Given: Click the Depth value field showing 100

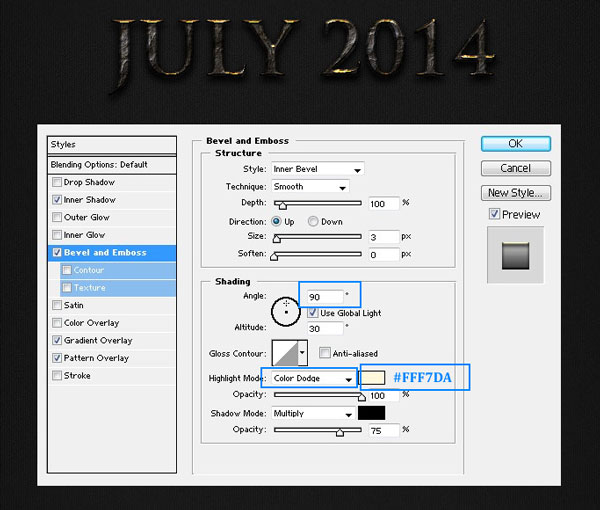Looking at the screenshot, I should click(x=384, y=204).
